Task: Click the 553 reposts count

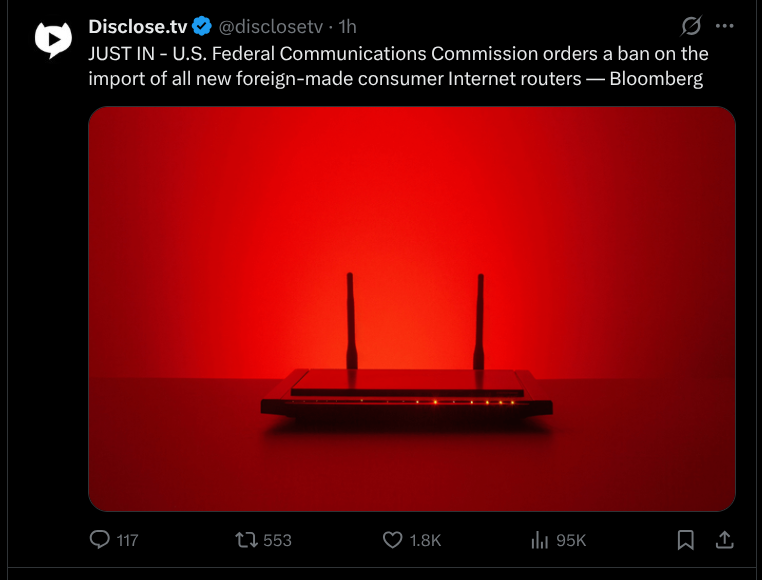Action: pyautogui.click(x=276, y=540)
